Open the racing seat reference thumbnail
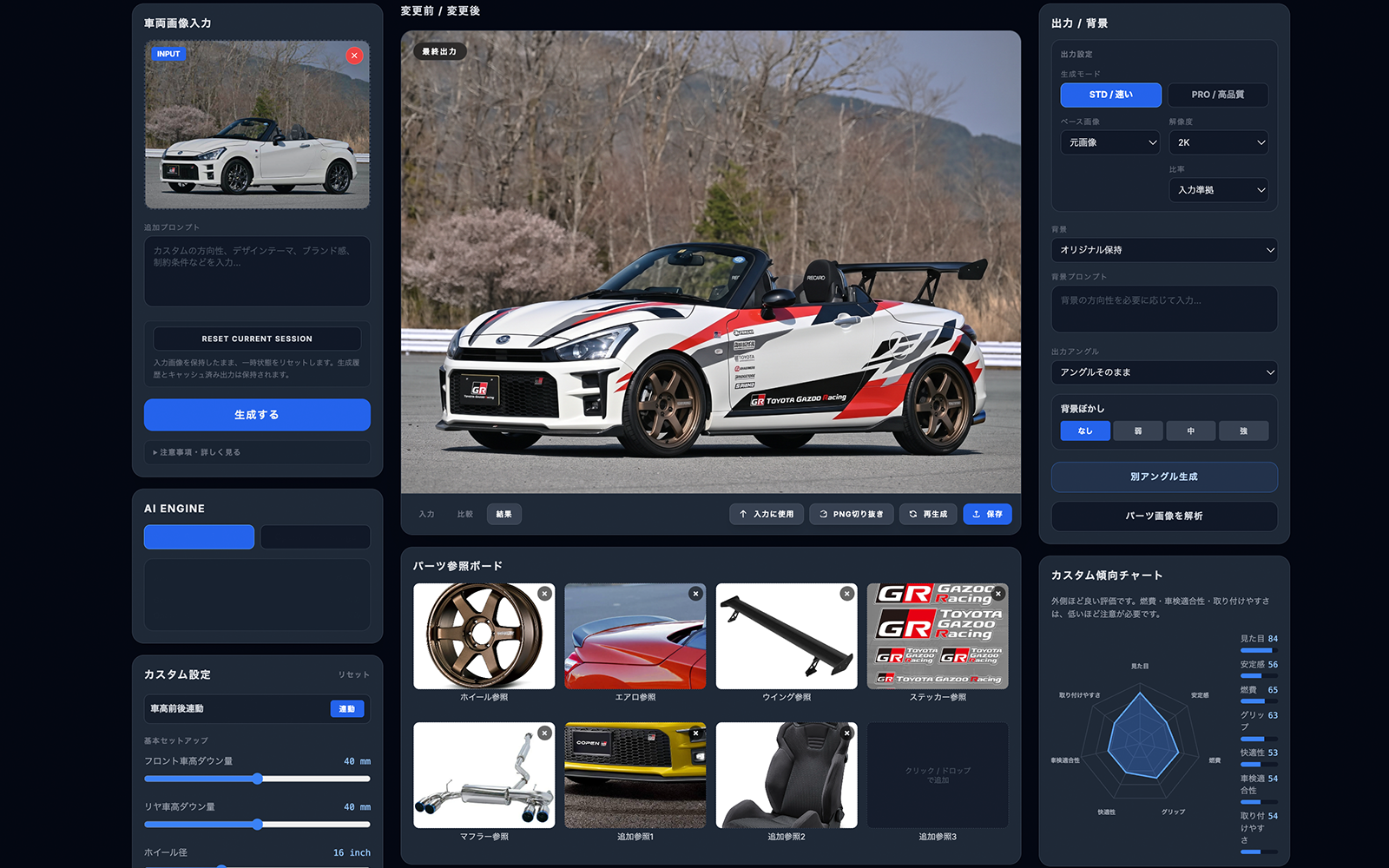Screen dimensions: 1389x868 coord(787,775)
